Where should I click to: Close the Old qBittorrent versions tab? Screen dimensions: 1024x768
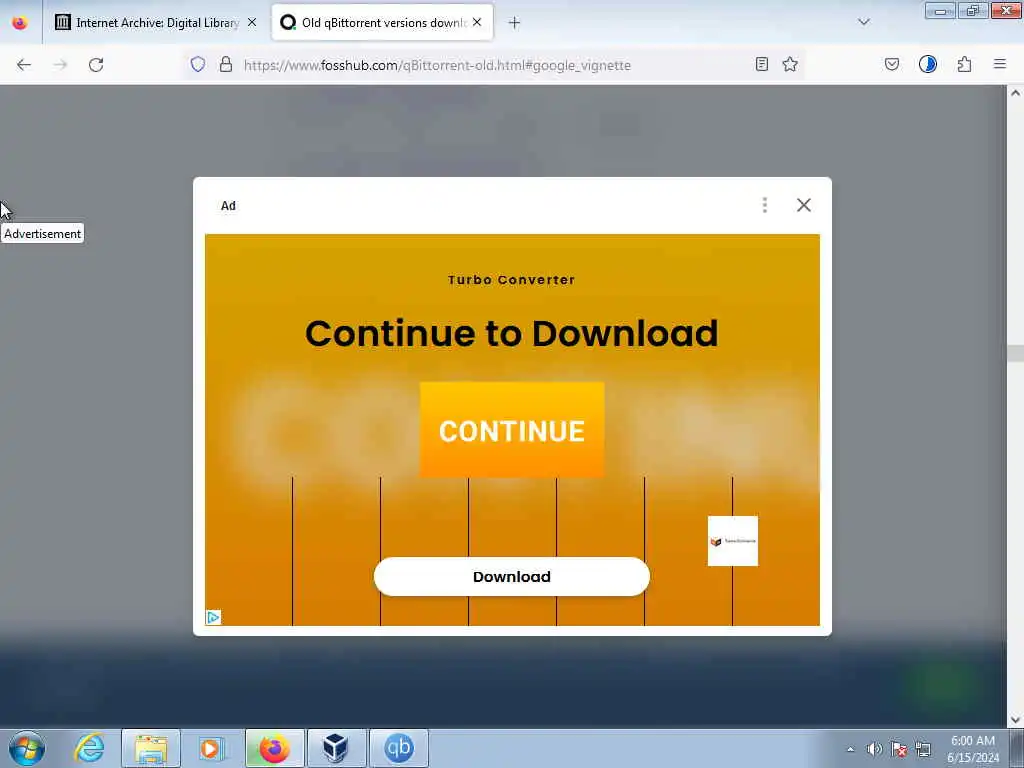pyautogui.click(x=477, y=23)
